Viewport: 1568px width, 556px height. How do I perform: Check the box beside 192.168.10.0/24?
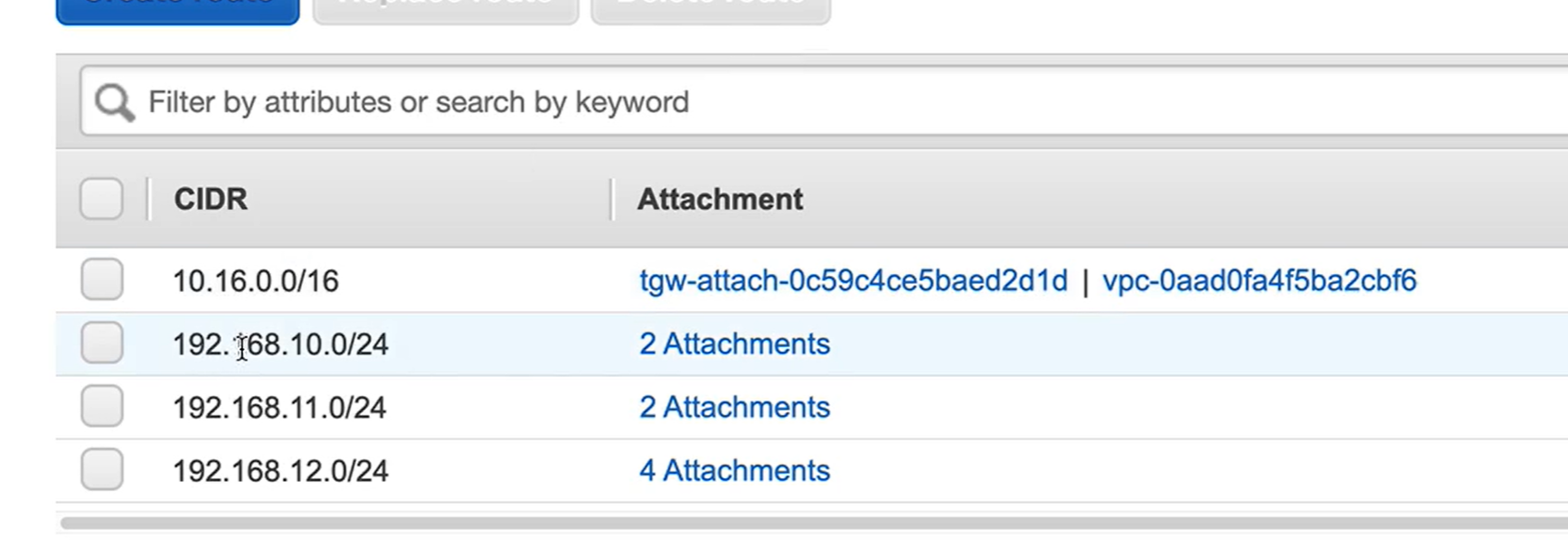101,343
